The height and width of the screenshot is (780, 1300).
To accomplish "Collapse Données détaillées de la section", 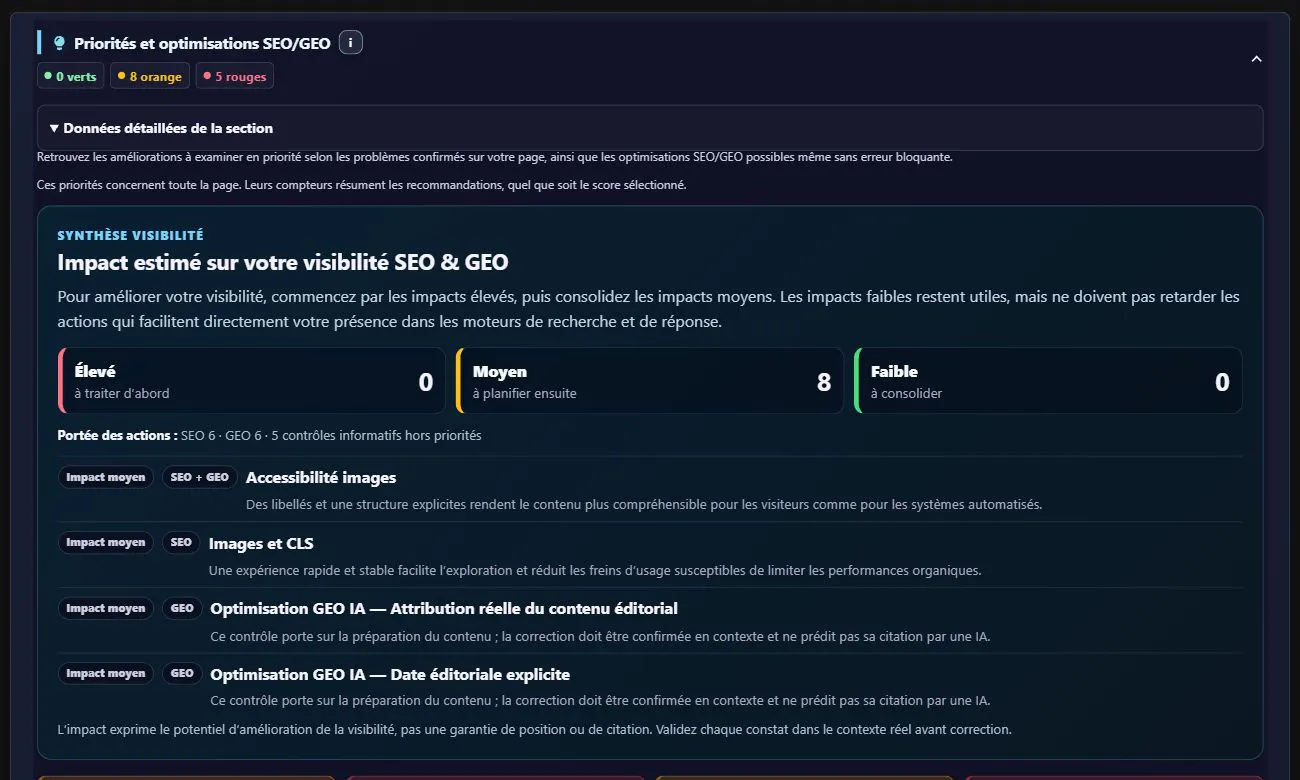I will click(x=650, y=128).
